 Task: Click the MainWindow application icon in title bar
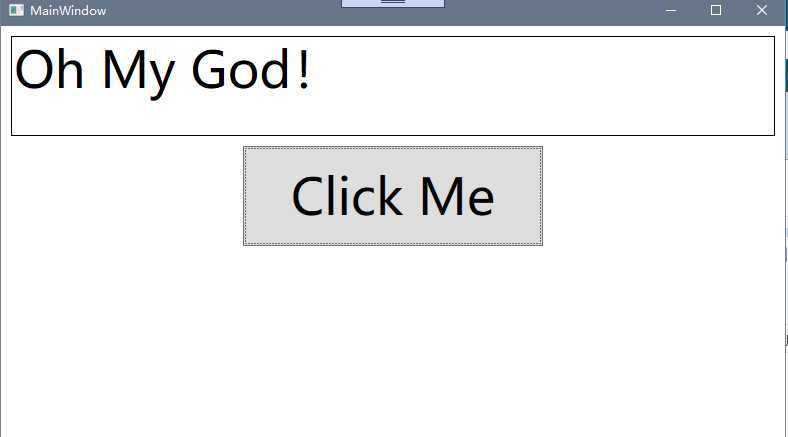tap(16, 10)
